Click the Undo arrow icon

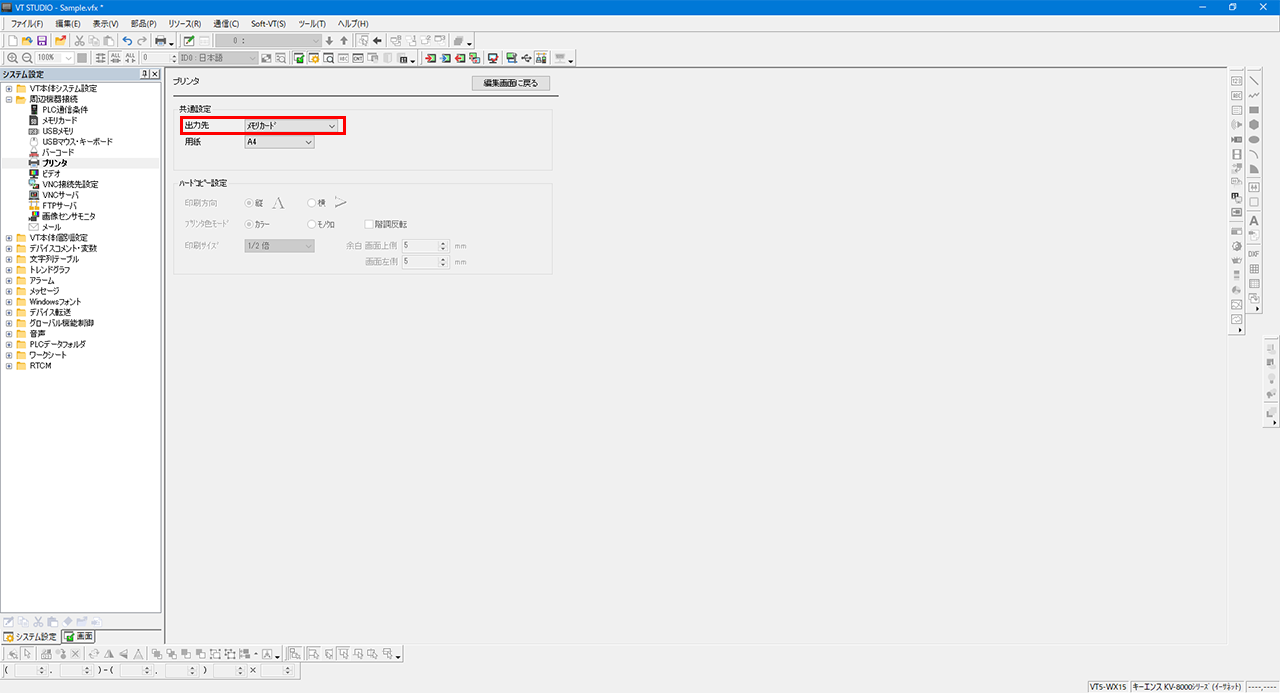coord(127,41)
